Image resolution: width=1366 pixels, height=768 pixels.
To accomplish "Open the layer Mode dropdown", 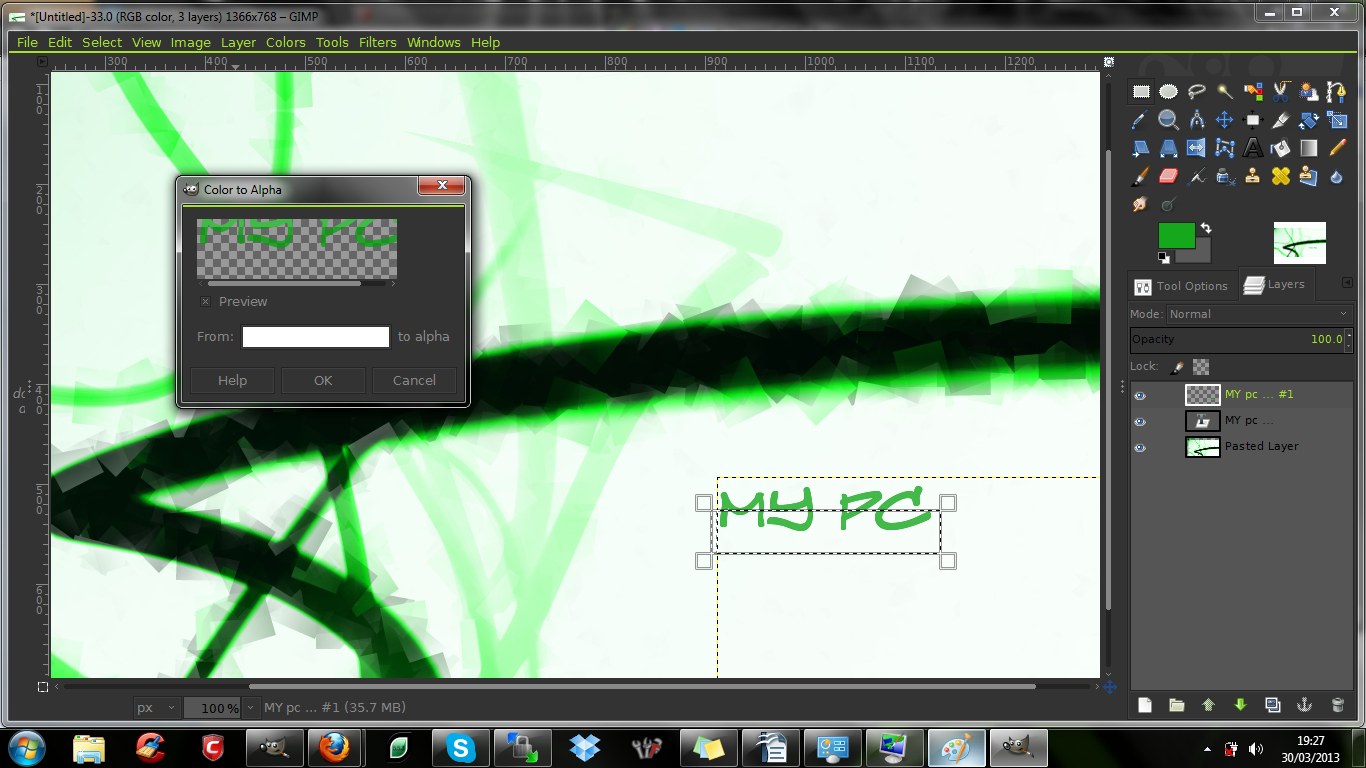I will tap(1258, 314).
